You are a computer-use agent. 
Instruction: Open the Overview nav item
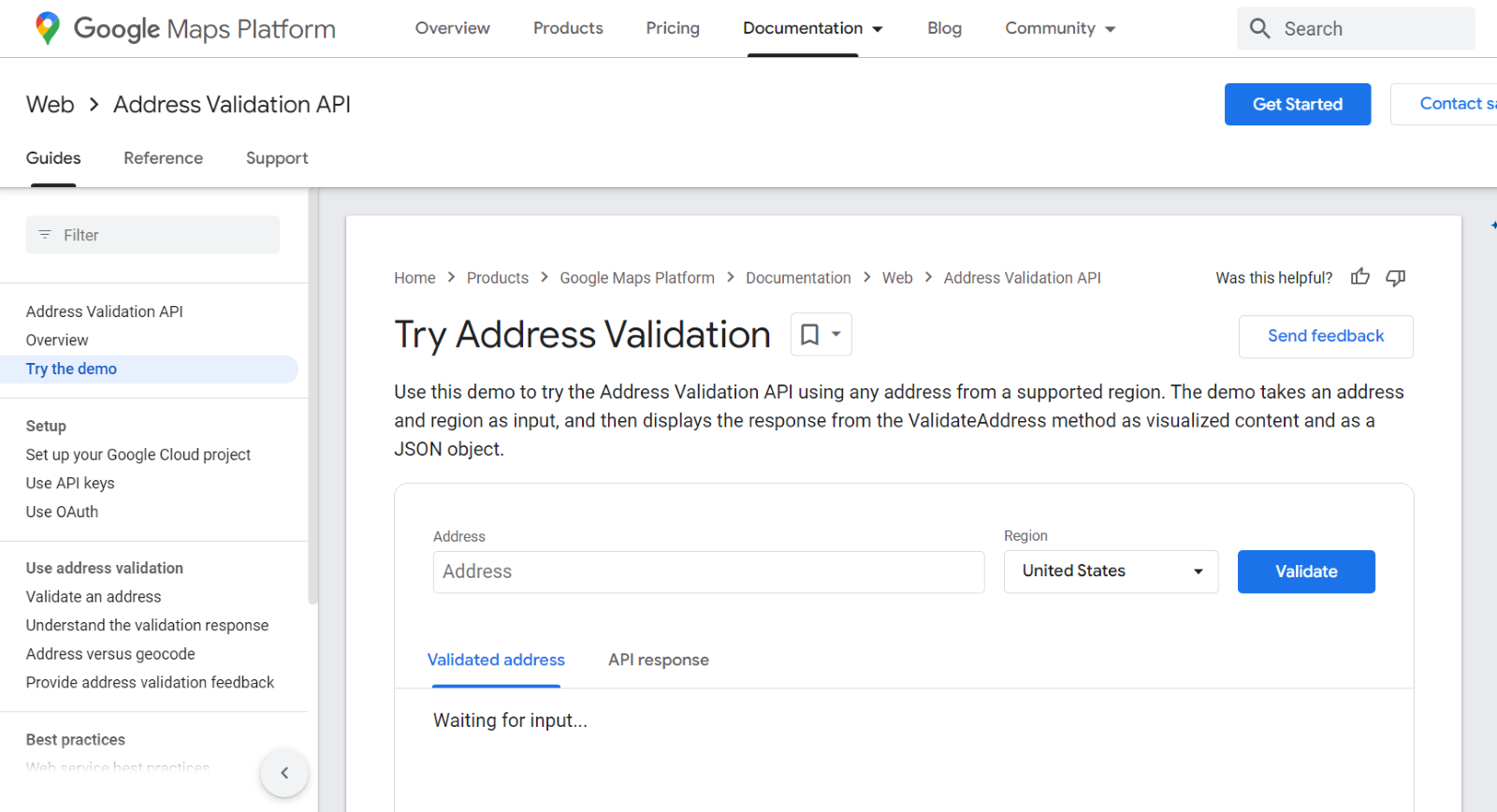point(453,28)
